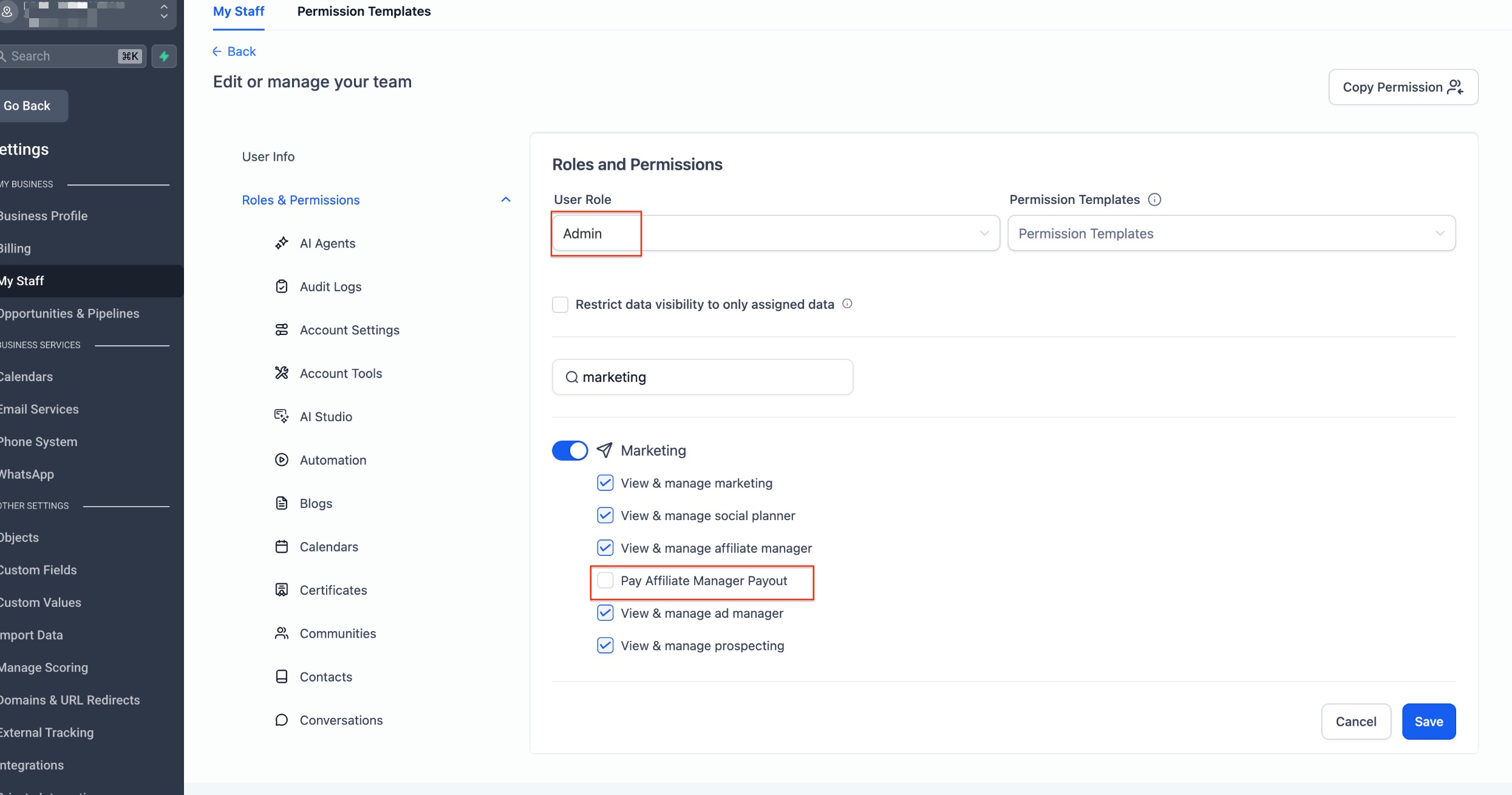The image size is (1512, 795).
Task: Click the Copy Permission button
Action: 1403,87
